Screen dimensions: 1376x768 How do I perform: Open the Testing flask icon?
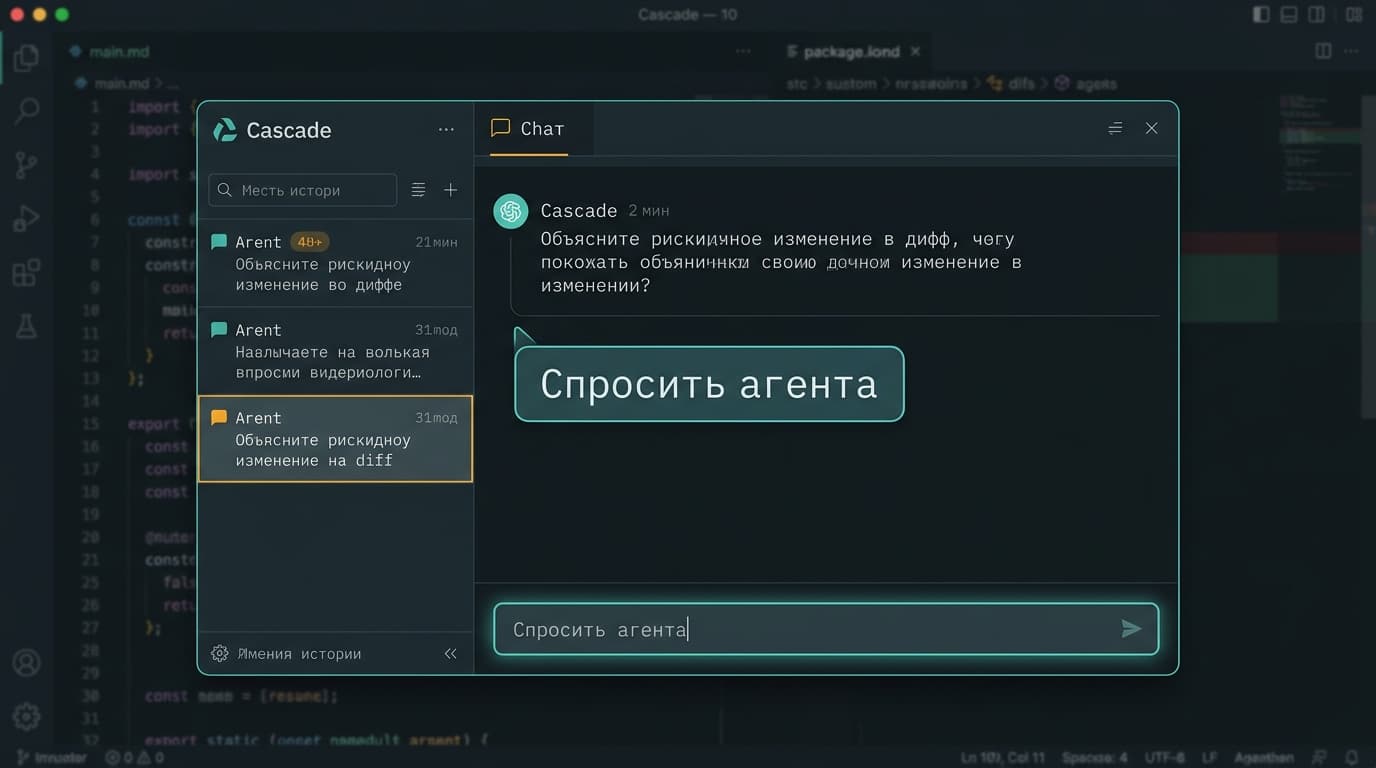tap(26, 325)
